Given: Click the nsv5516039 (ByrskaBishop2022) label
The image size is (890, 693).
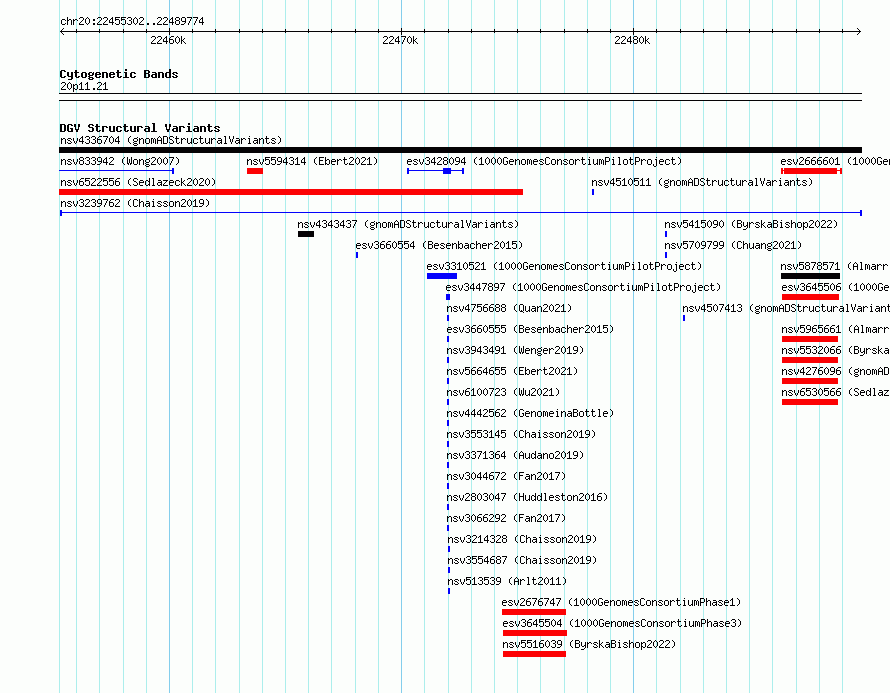Looking at the screenshot, I should pos(589,644).
